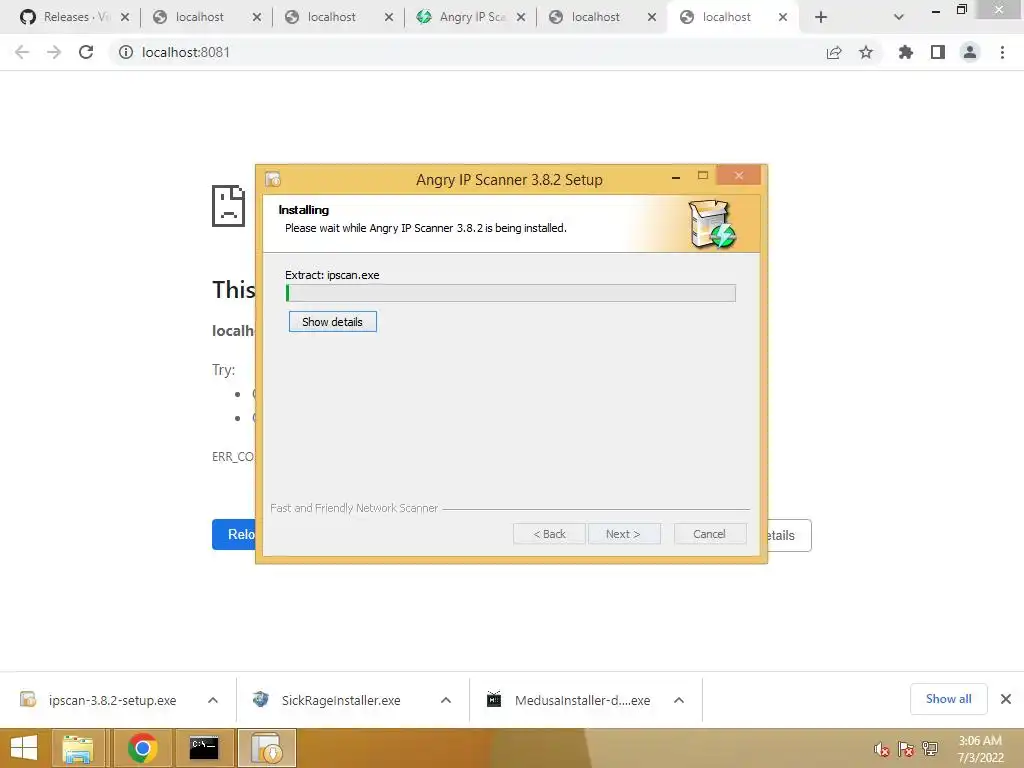Open Chrome's three-dot menu
1024x768 pixels.
[1002, 52]
